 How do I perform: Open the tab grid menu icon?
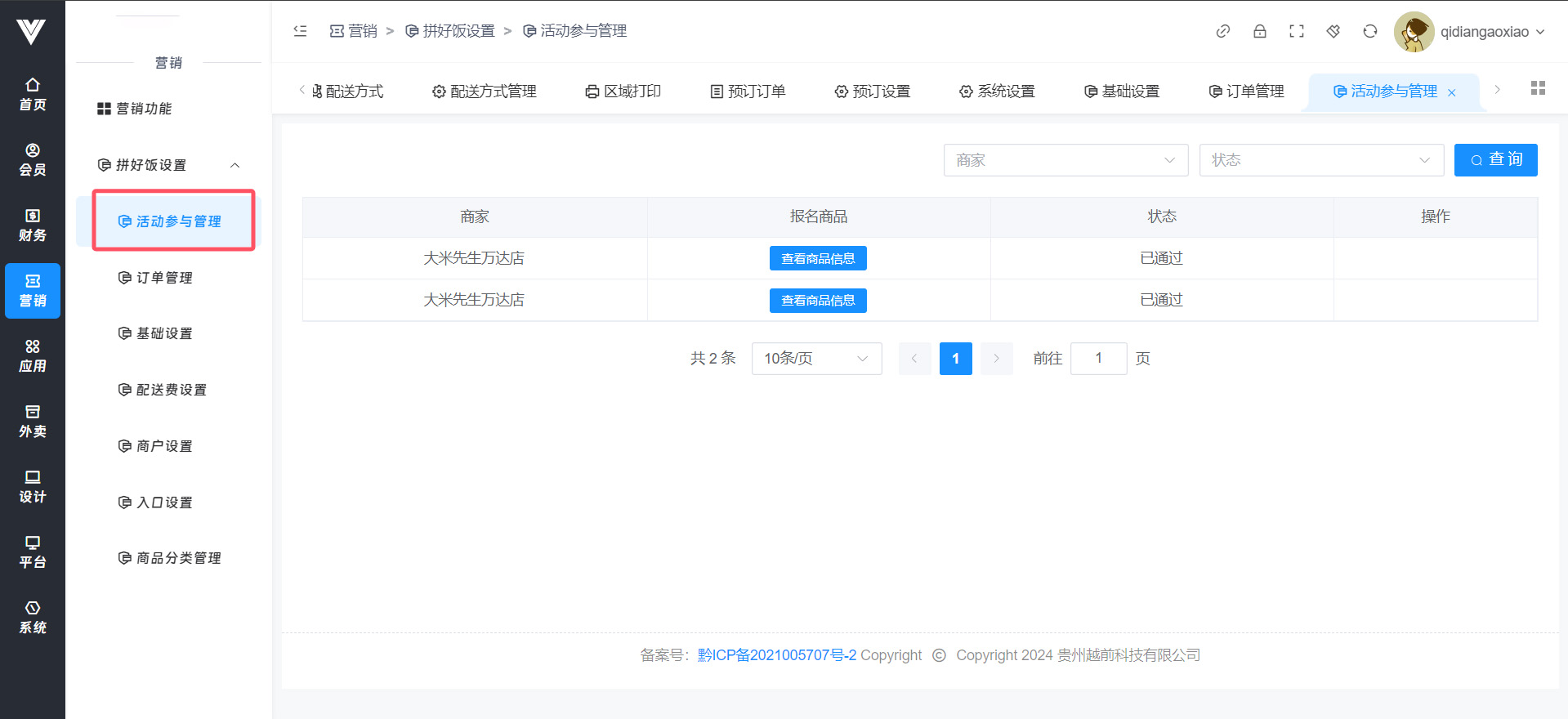click(x=1537, y=88)
